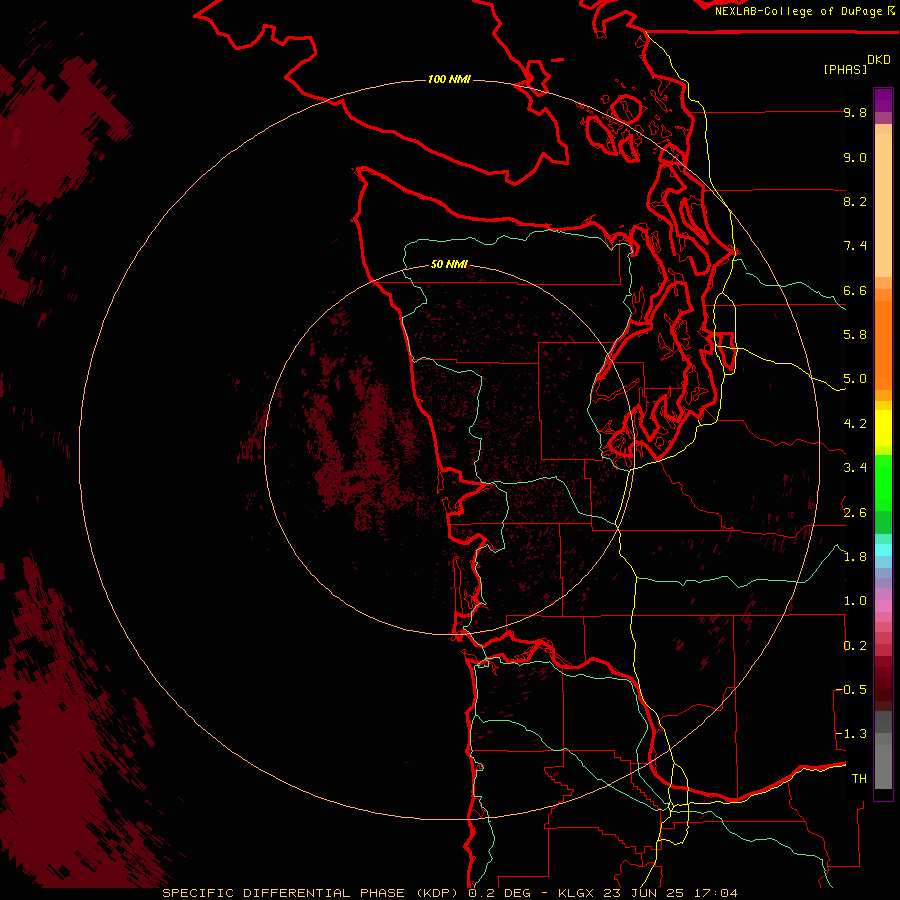Click the Specific Differential Phase (KDP) title text

[310, 893]
